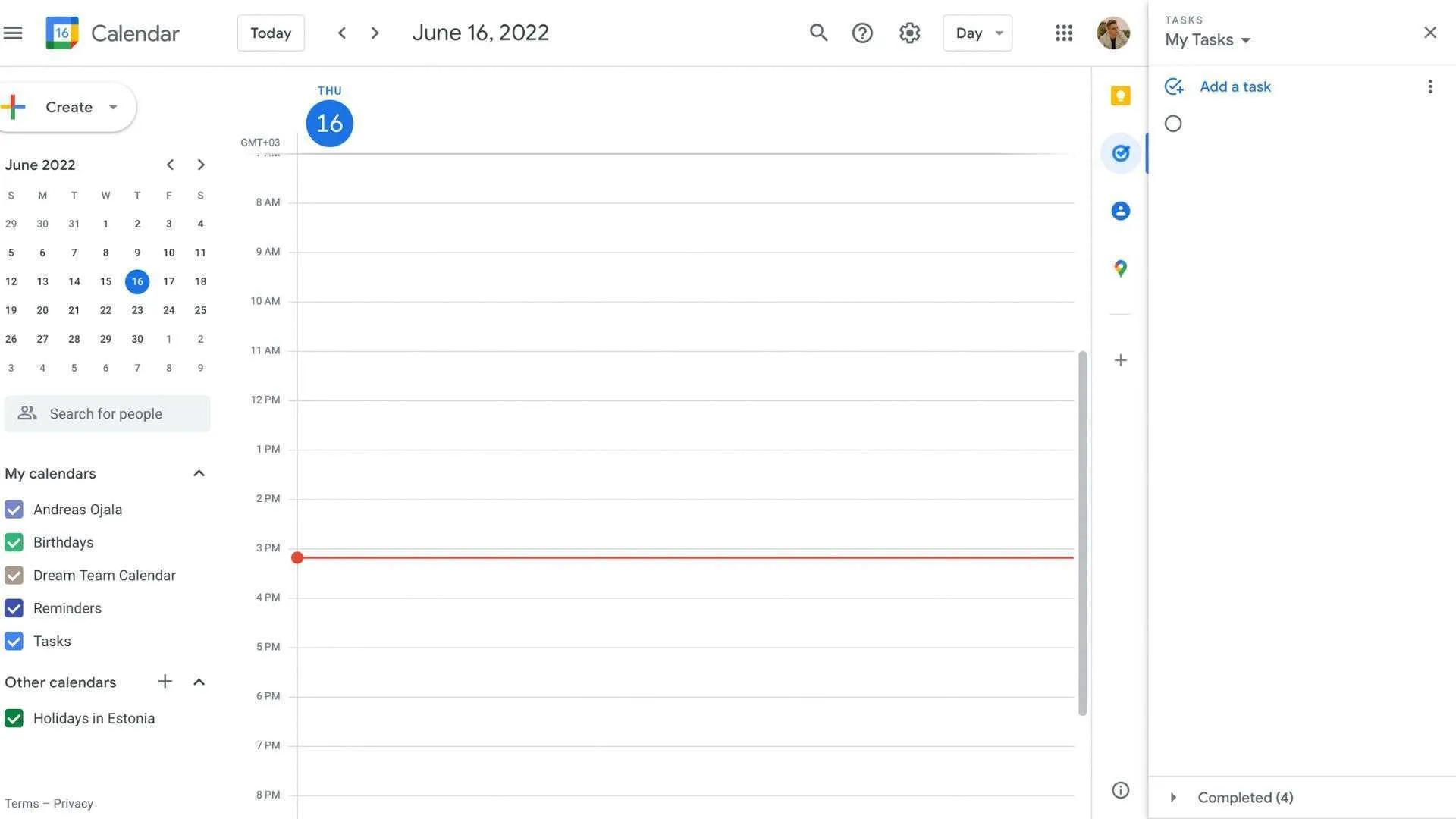Close the Tasks panel
The width and height of the screenshot is (1456, 819).
coord(1429,33)
